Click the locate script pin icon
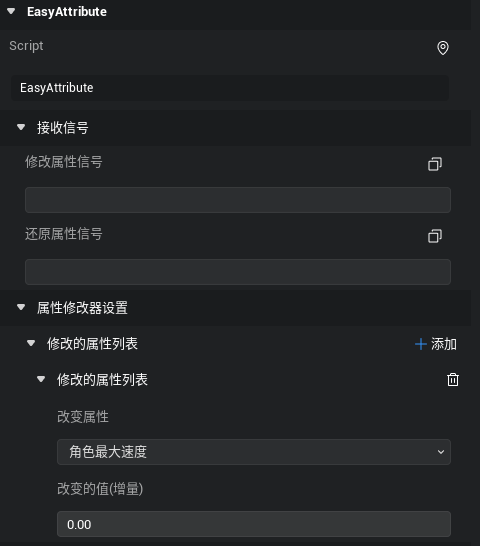The height and width of the screenshot is (546, 480). [x=443, y=48]
